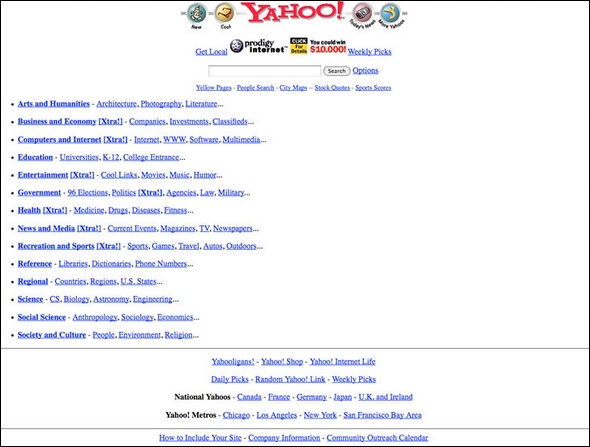Open the Multimedia link
Screen dimensions: 590x447
tap(241, 140)
